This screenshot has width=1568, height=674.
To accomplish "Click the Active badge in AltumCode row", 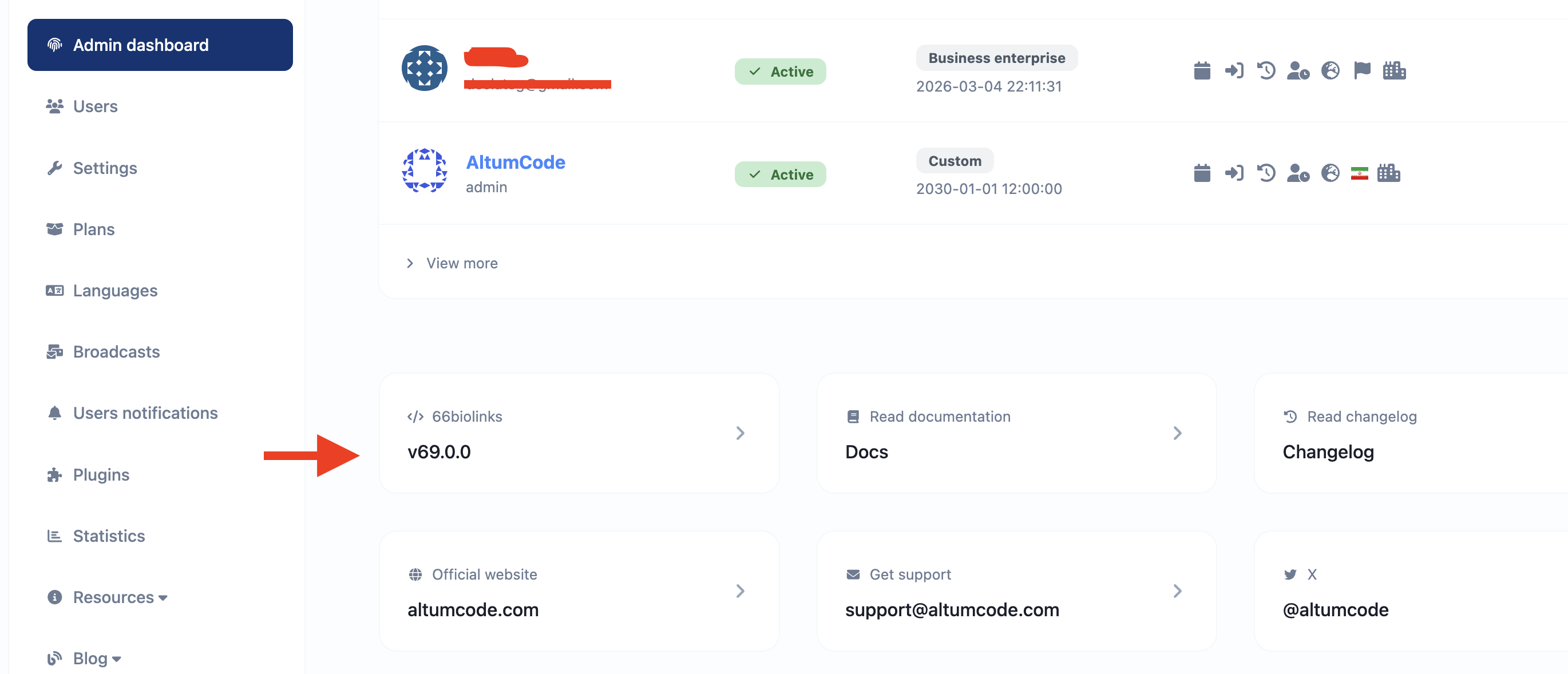I will [x=781, y=175].
